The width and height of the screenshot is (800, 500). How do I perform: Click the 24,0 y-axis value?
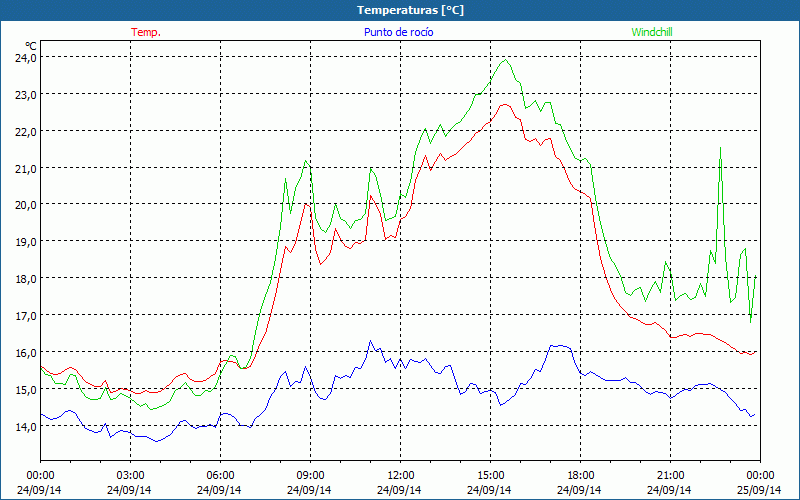[26, 58]
